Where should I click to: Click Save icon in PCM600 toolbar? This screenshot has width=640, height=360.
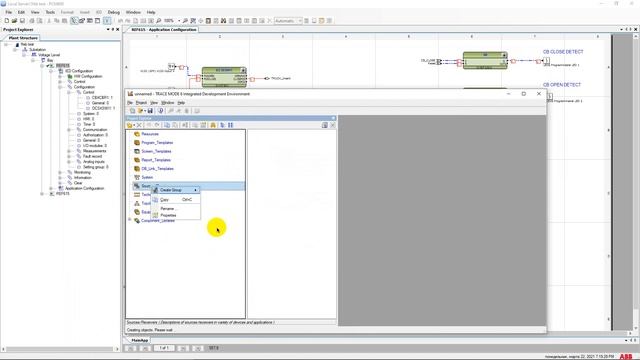pos(22,20)
